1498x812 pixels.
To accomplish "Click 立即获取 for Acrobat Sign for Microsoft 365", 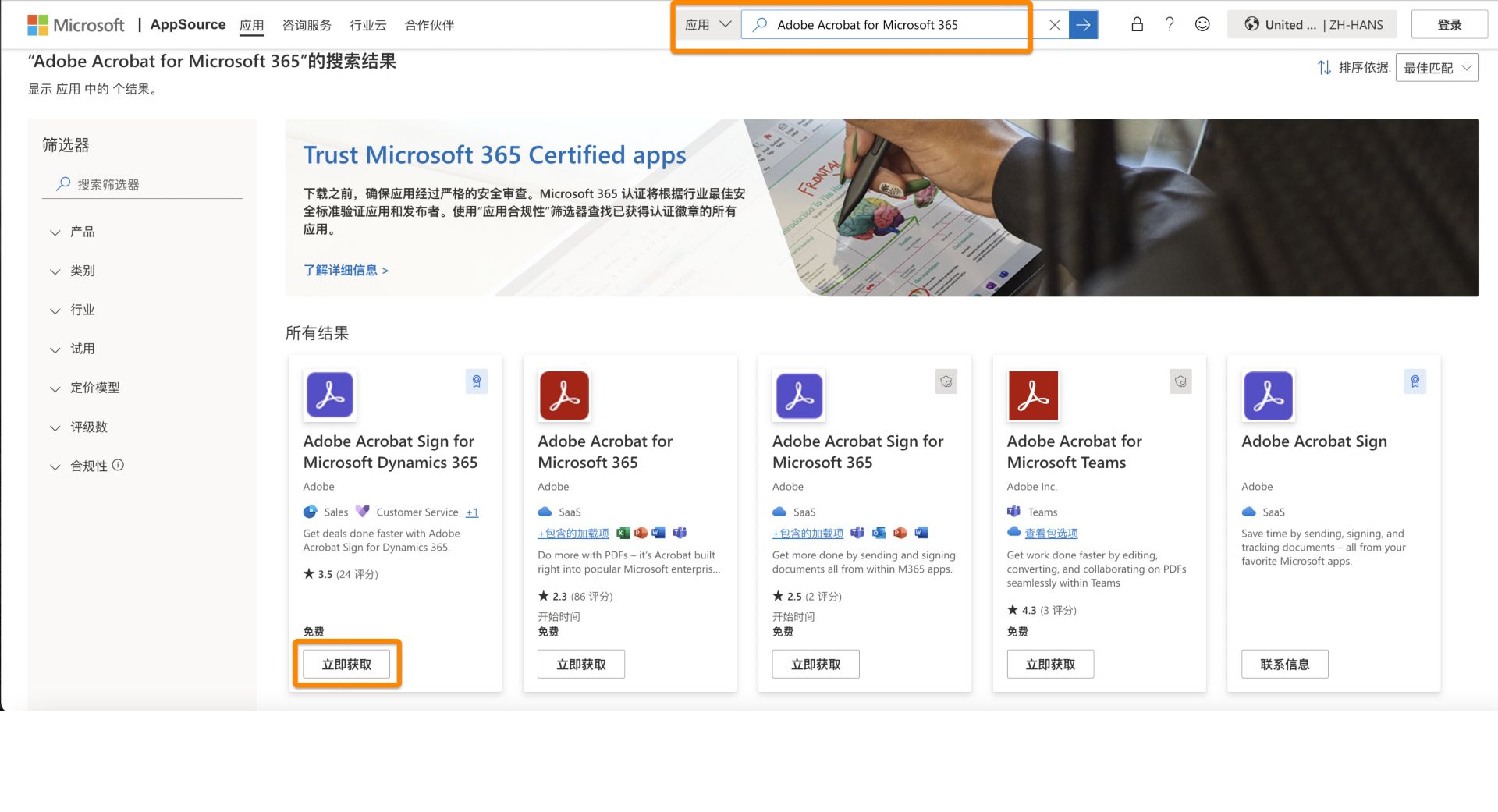I will pyautogui.click(x=816, y=664).
